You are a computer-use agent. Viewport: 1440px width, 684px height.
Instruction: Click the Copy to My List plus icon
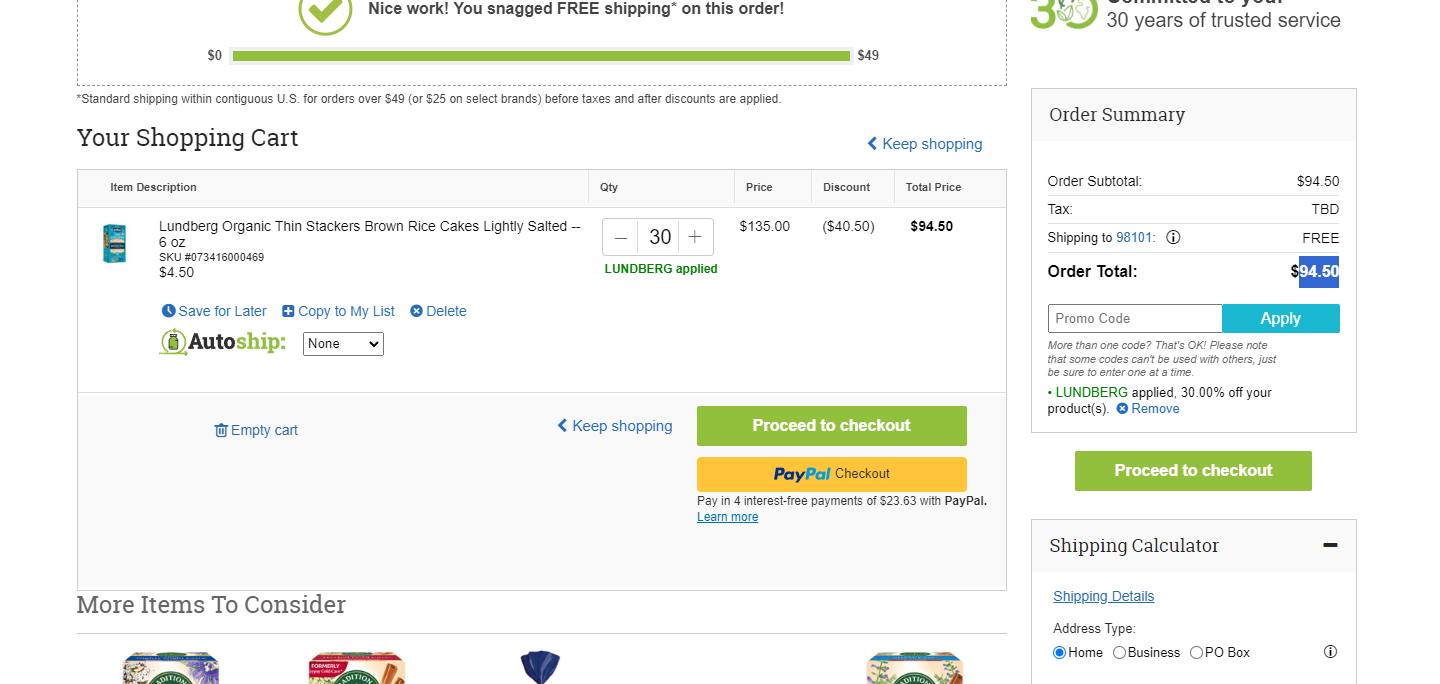(288, 311)
